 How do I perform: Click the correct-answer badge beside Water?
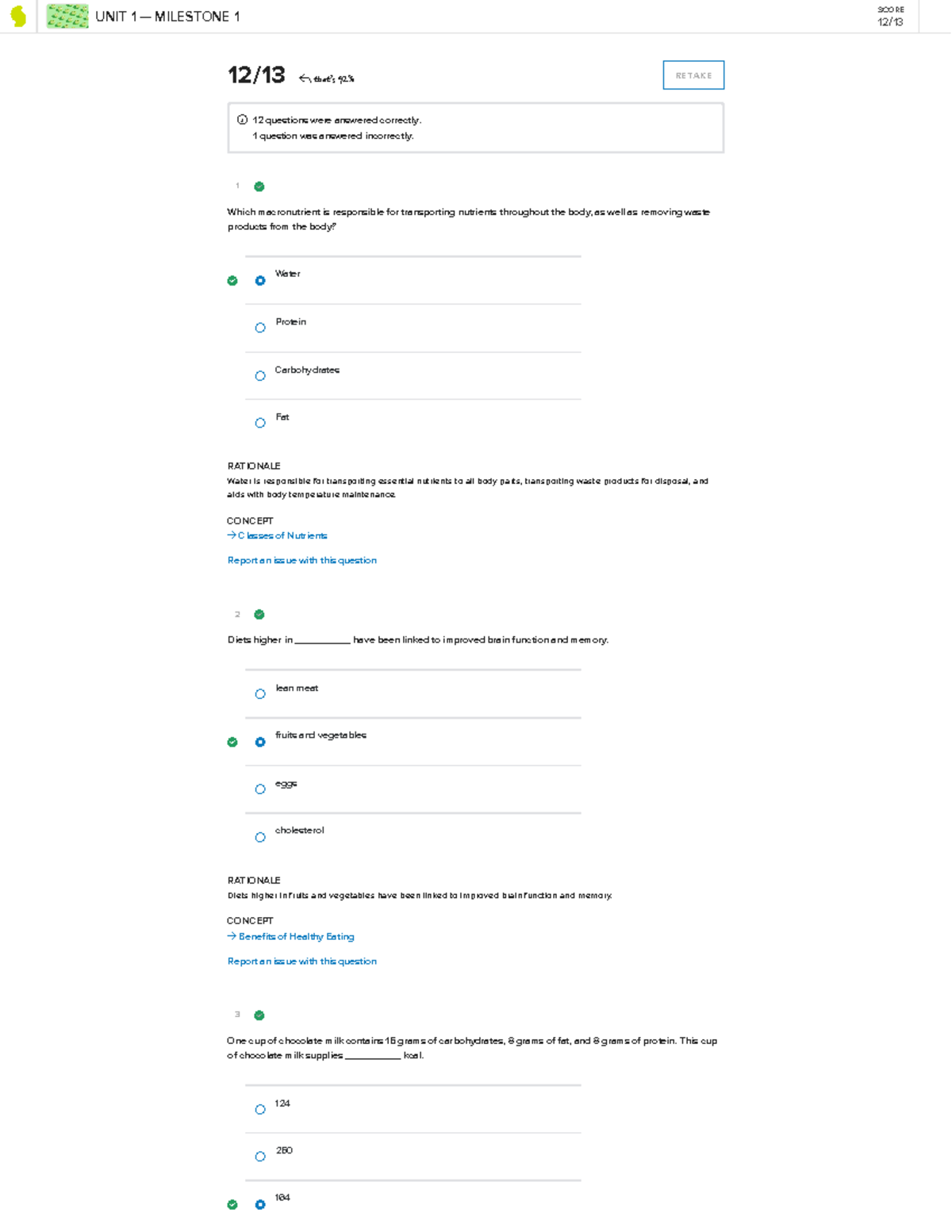click(232, 280)
